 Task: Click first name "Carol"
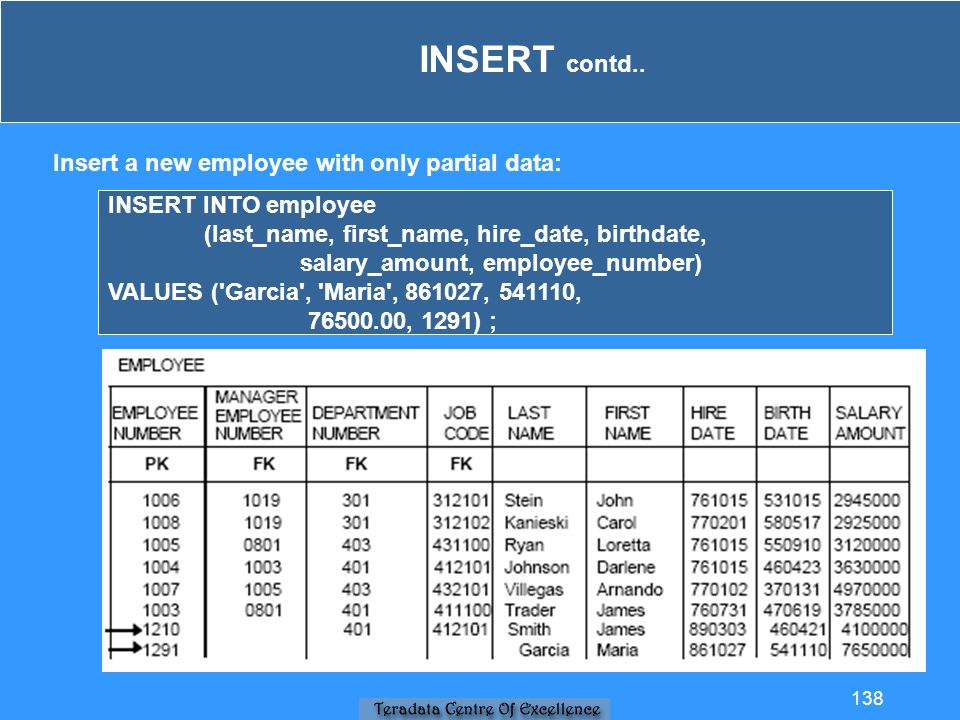click(x=617, y=522)
